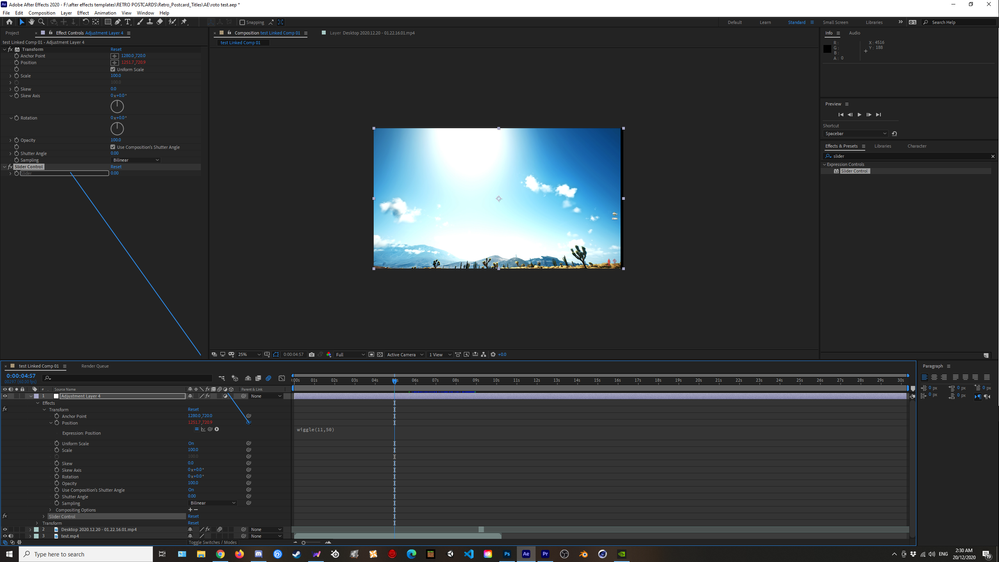Click the Home icon in the toolbar
The image size is (999, 562).
[x=9, y=22]
